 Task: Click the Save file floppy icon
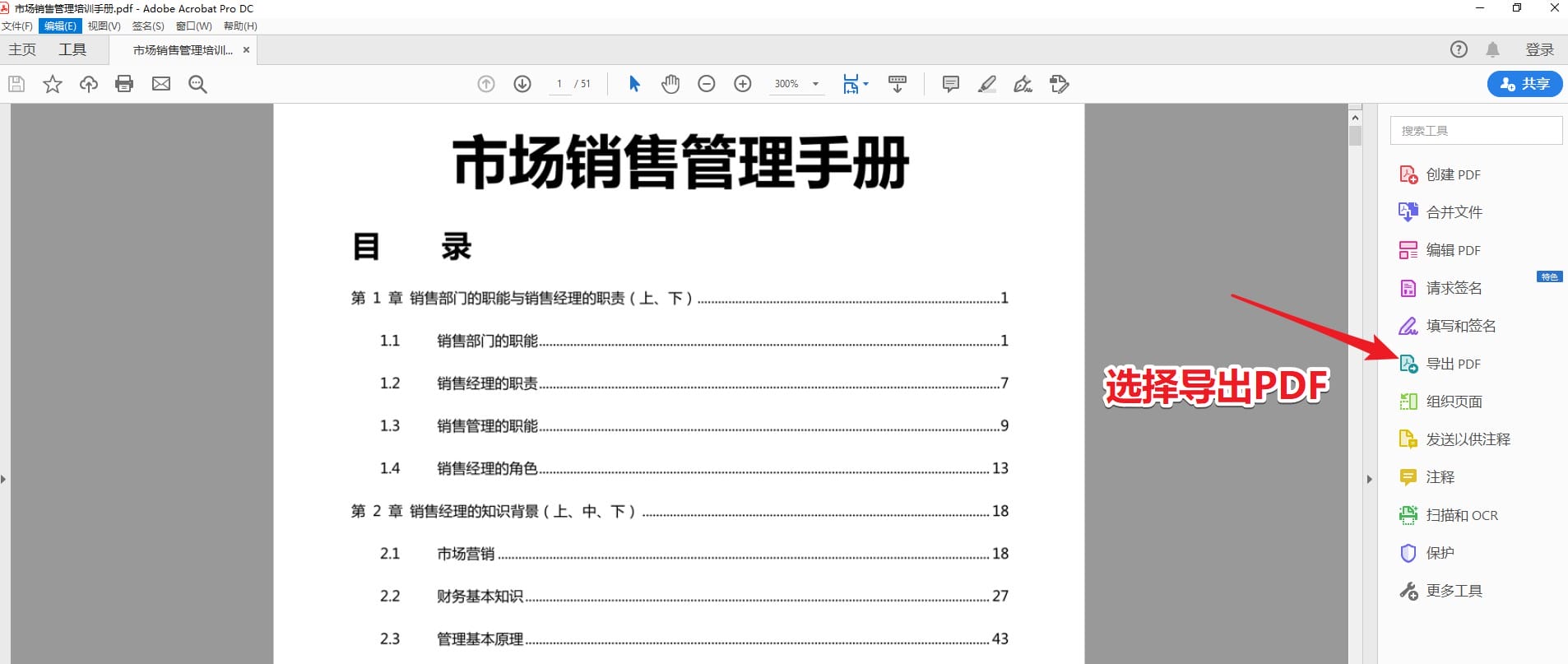click(x=16, y=84)
